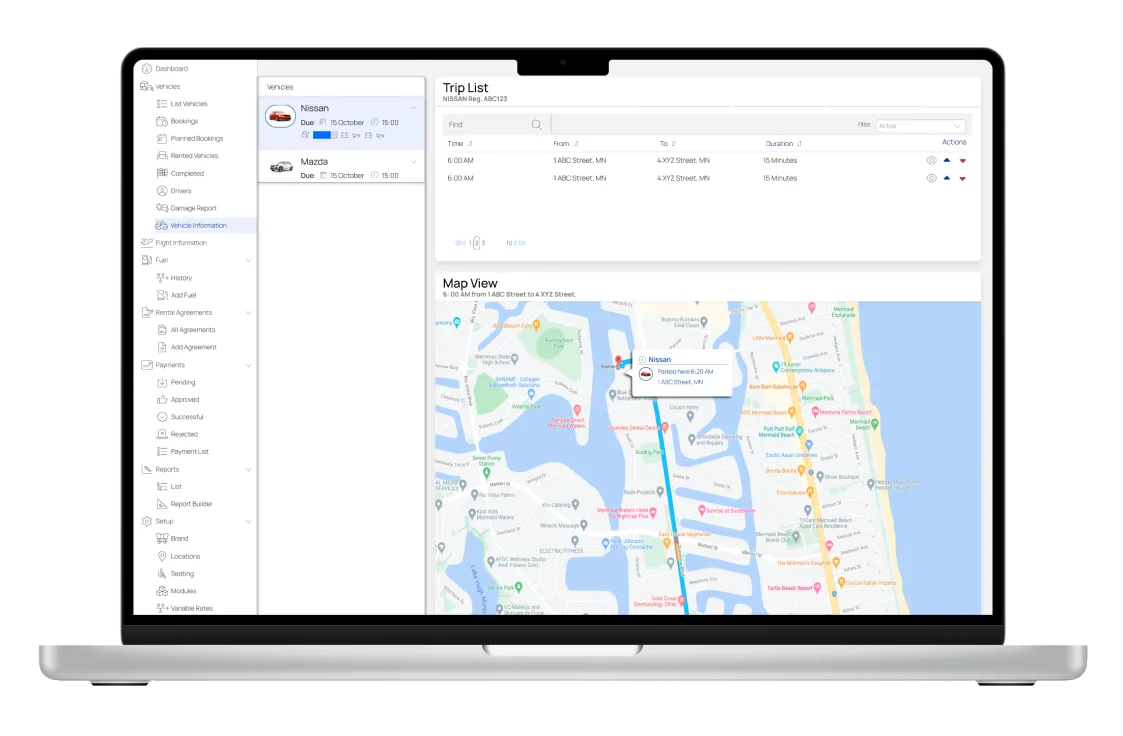
Task: Click the Report Builder icon
Action: tap(162, 504)
